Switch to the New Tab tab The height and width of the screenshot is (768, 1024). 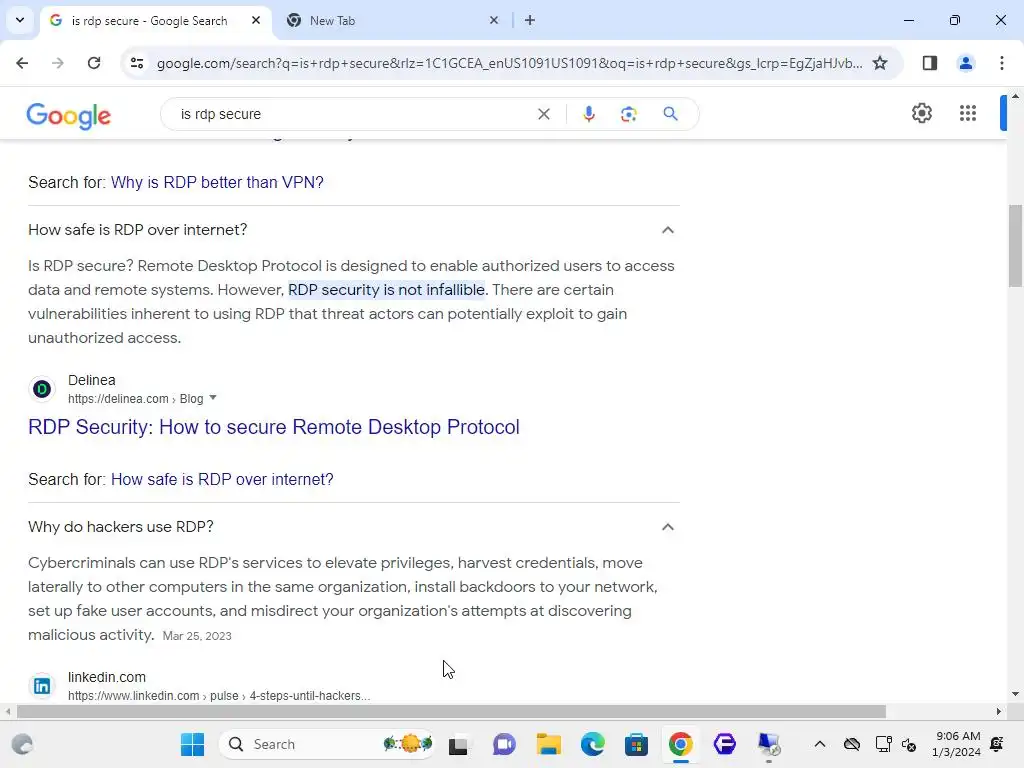(x=332, y=21)
